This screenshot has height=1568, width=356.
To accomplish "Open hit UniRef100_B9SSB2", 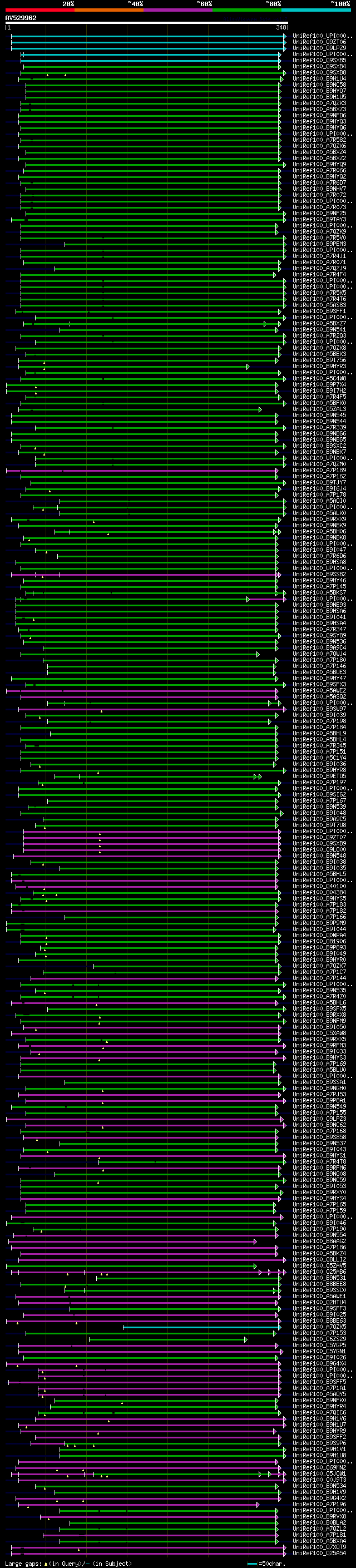I will 319,575.
